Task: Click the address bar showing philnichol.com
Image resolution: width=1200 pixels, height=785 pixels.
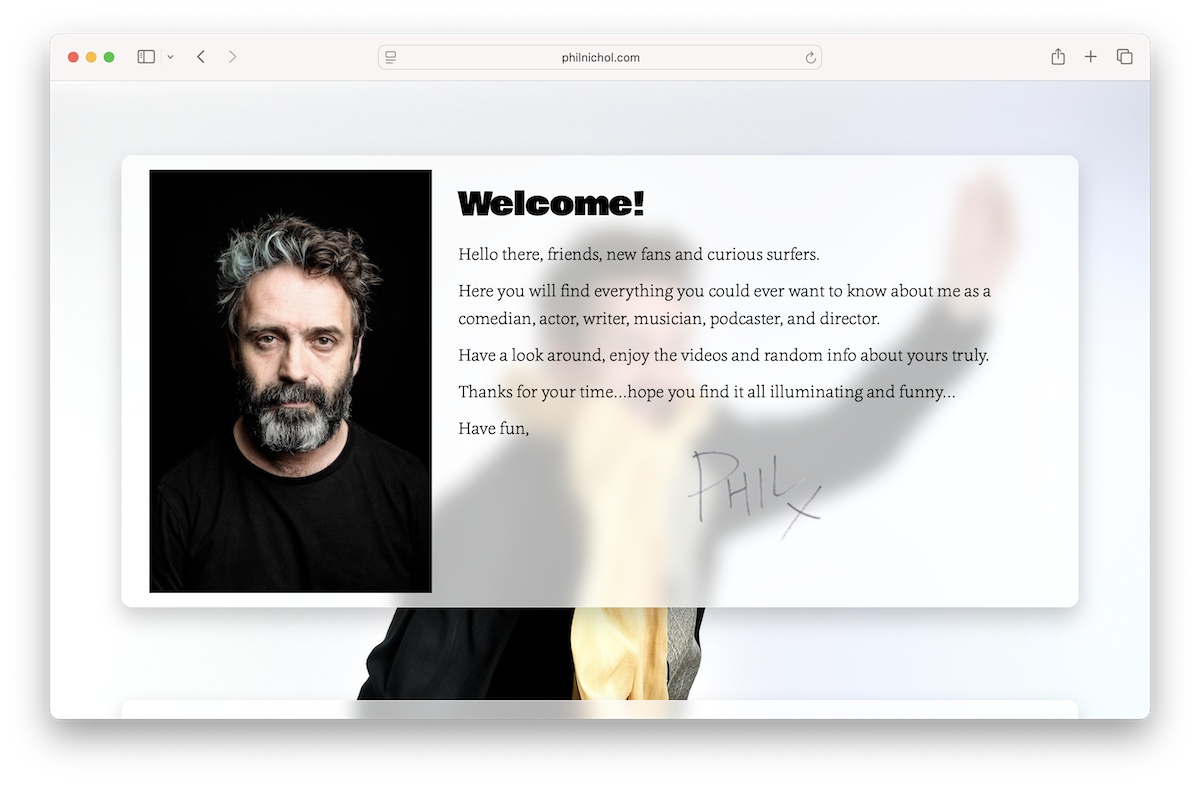Action: pyautogui.click(x=600, y=57)
